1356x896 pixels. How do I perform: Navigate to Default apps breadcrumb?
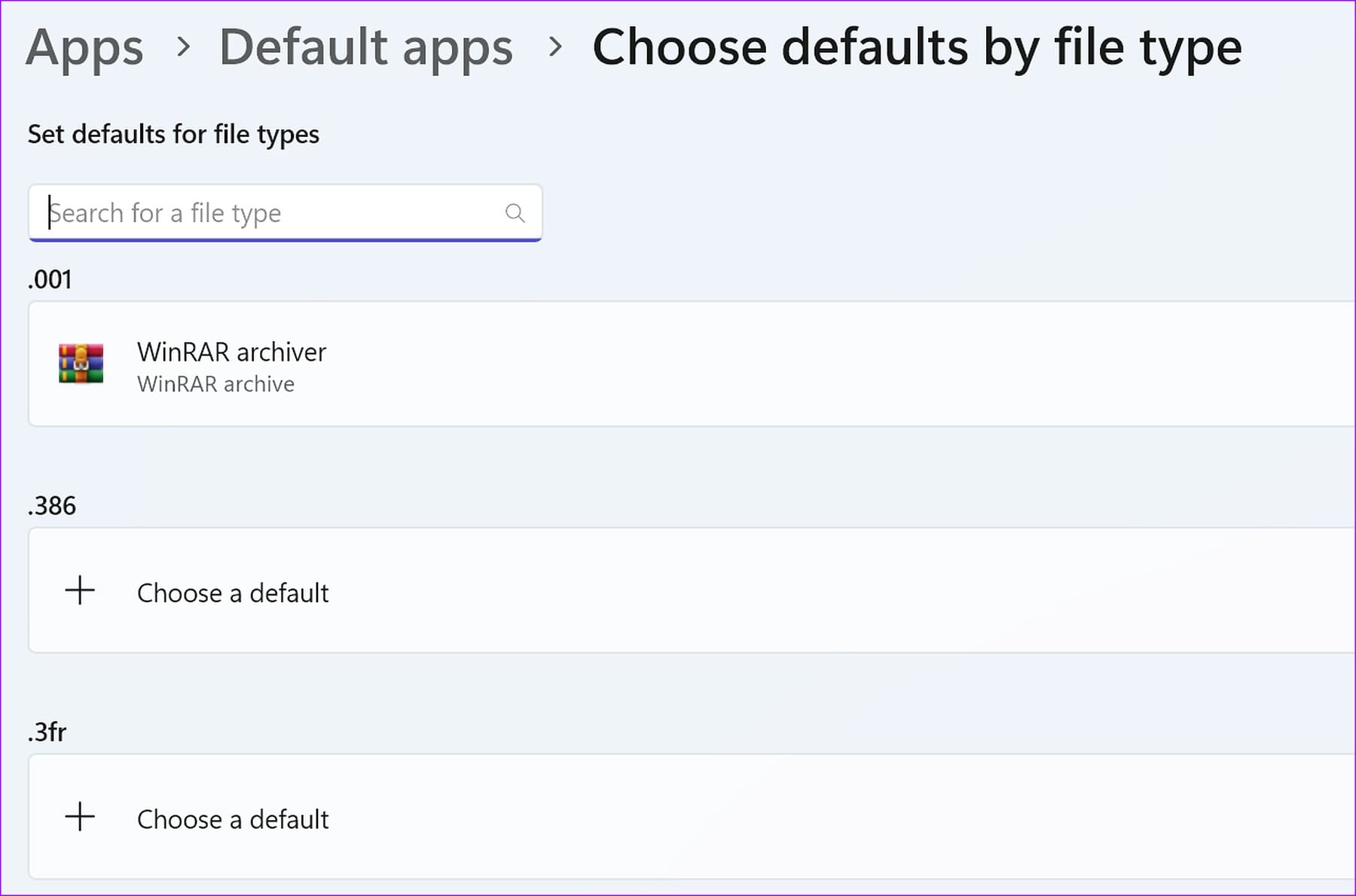tap(365, 47)
